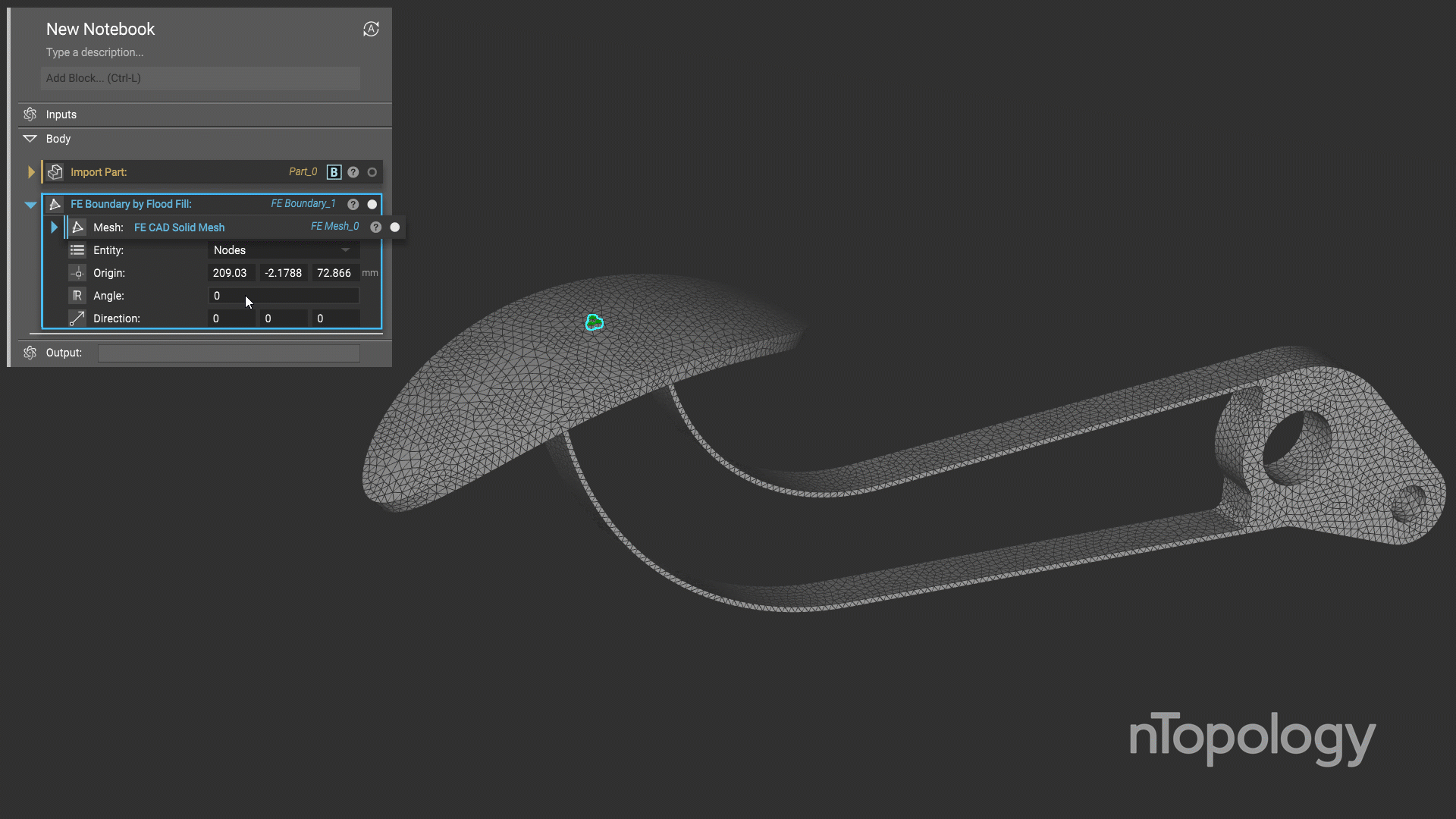This screenshot has height=819, width=1456.
Task: Toggle the B badge on Import Part
Action: click(334, 172)
